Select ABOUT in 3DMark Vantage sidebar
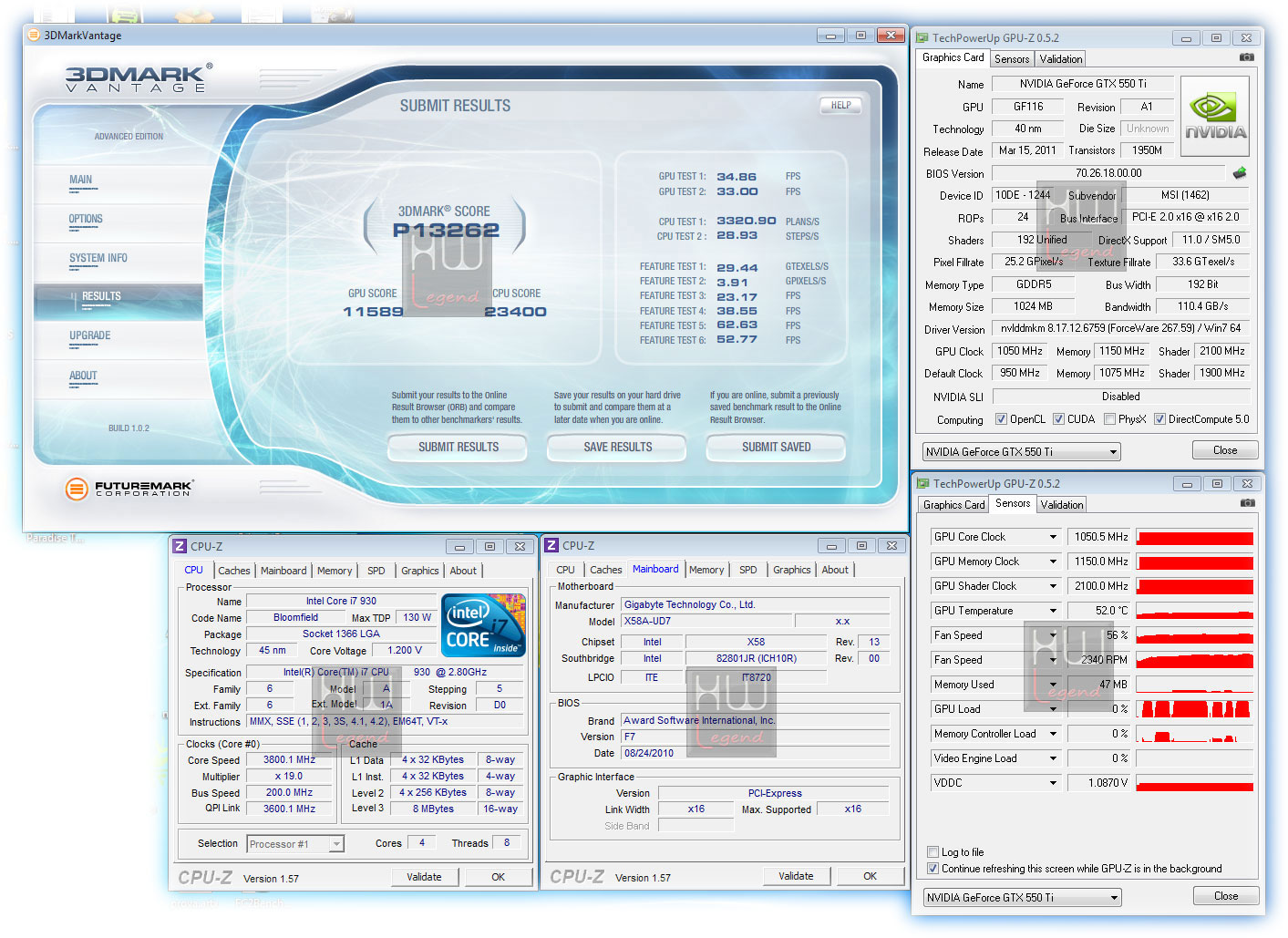The height and width of the screenshot is (938, 1288). [83, 376]
